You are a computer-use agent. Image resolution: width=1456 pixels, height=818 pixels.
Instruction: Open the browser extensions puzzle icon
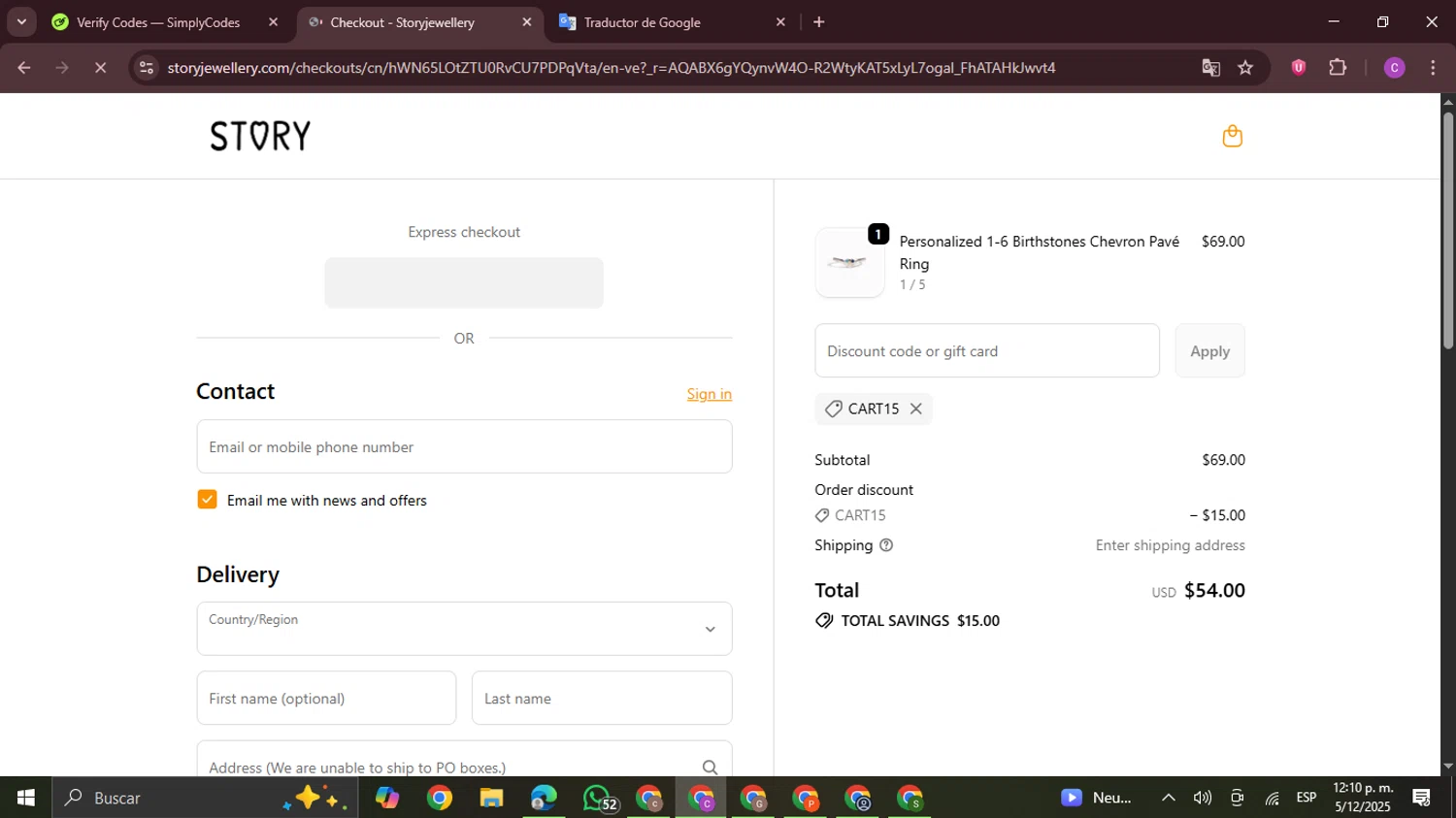tap(1338, 67)
